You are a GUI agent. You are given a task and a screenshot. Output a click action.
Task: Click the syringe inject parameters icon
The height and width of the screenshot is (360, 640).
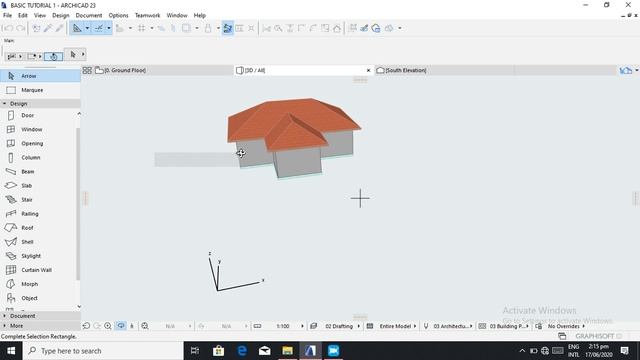click(60, 28)
